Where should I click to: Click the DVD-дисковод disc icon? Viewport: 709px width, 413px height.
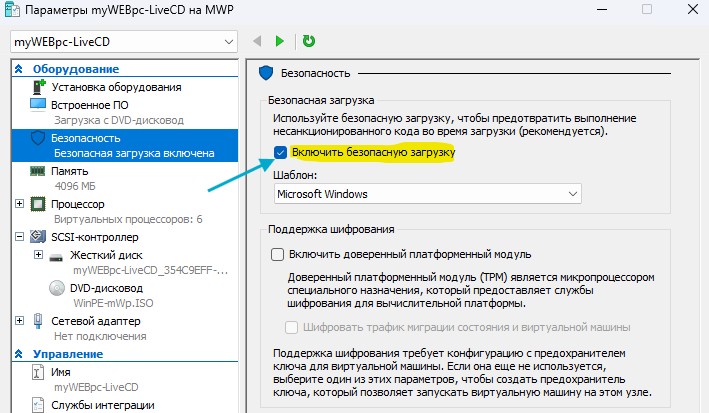58,288
